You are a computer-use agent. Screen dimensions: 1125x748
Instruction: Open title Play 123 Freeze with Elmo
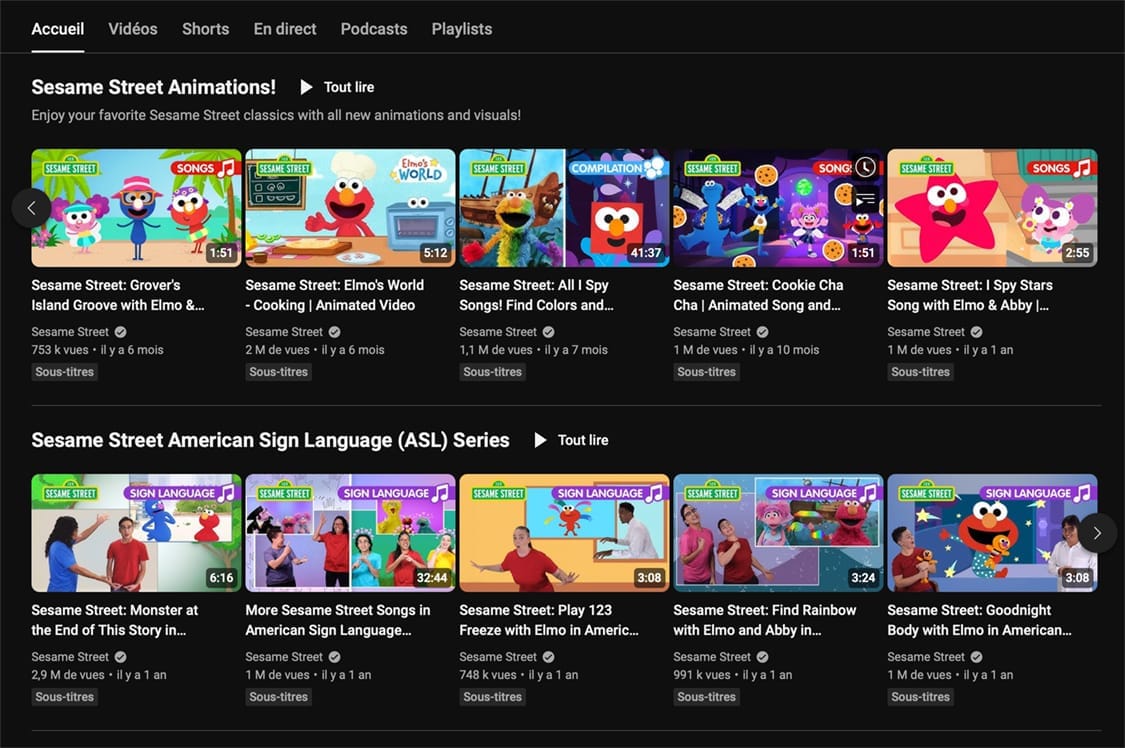pyautogui.click(x=549, y=620)
